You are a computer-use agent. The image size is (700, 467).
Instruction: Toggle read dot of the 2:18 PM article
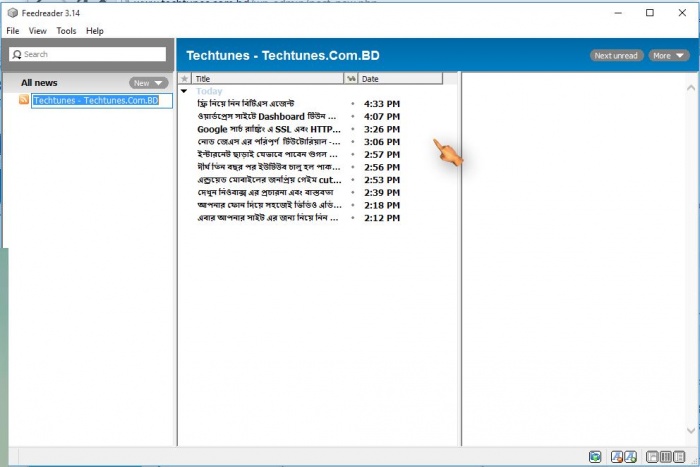pyautogui.click(x=353, y=205)
